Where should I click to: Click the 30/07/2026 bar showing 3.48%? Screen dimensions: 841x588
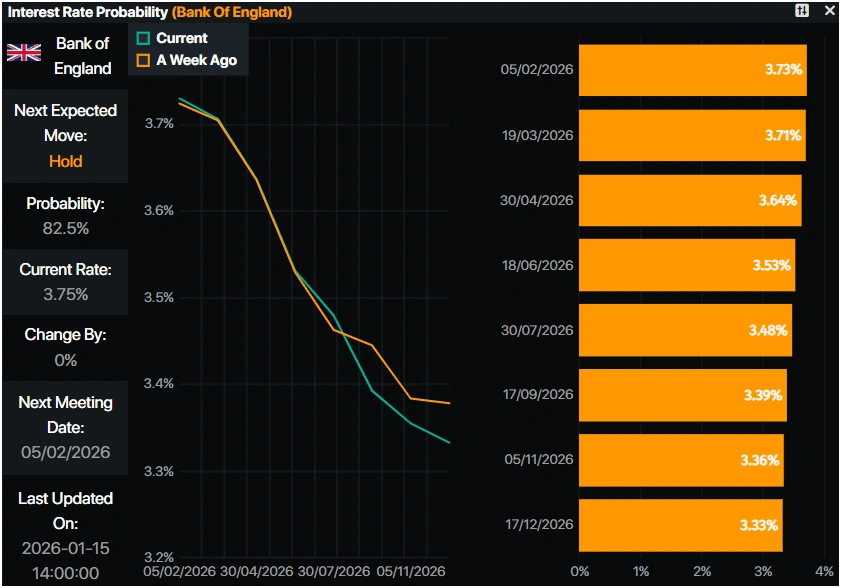point(685,330)
